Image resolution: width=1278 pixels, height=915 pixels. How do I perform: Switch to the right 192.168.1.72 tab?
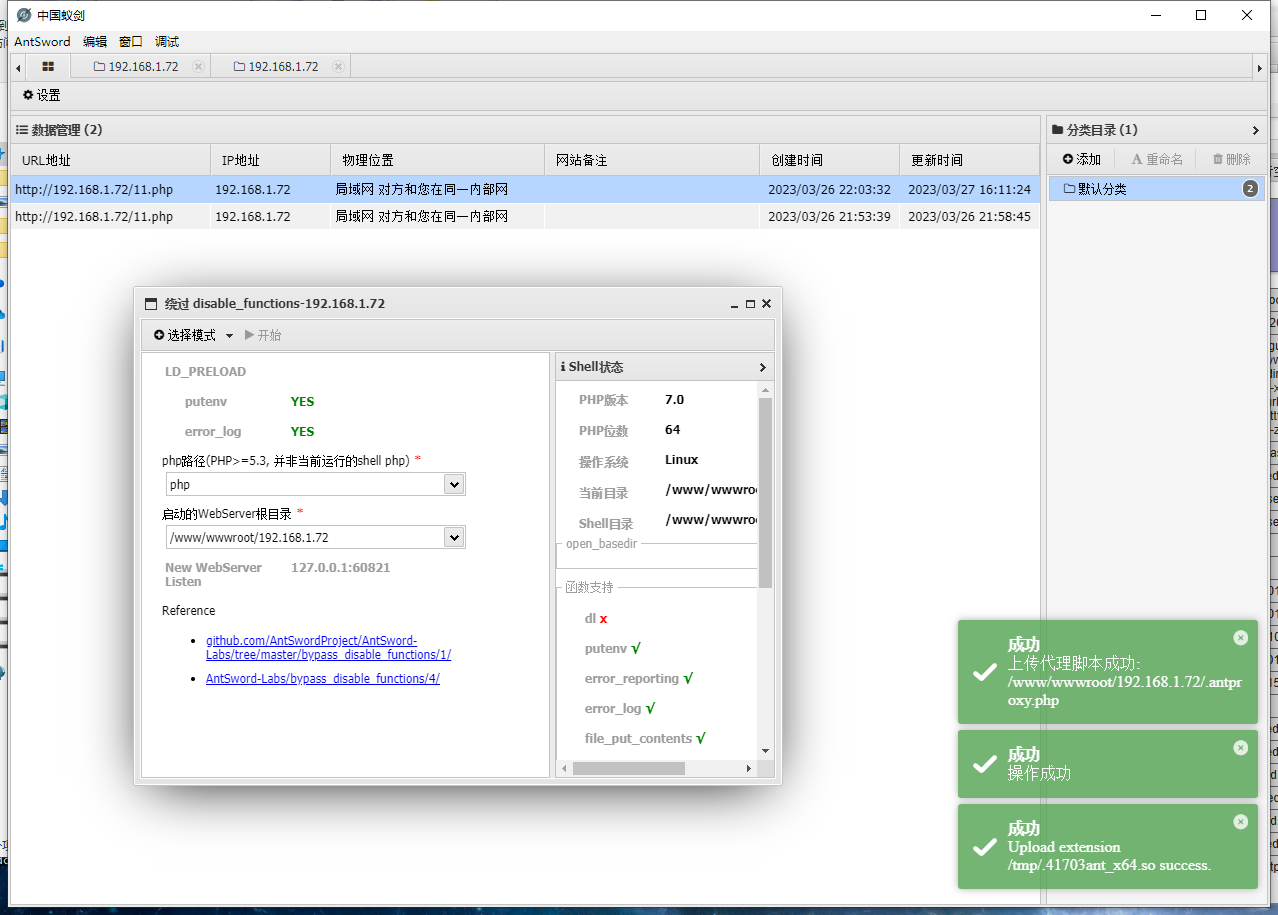(x=281, y=67)
